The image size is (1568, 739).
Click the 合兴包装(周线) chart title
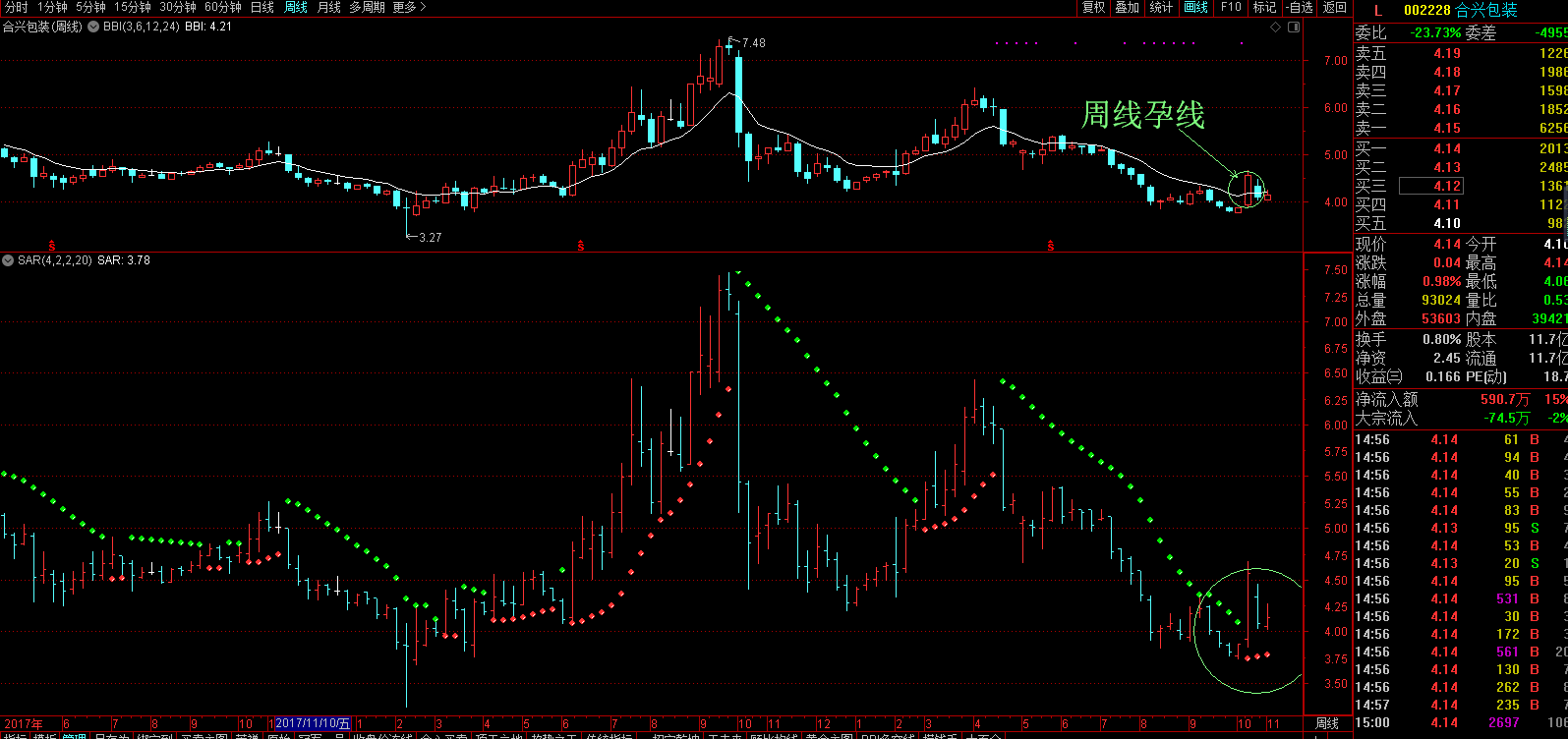[42, 27]
